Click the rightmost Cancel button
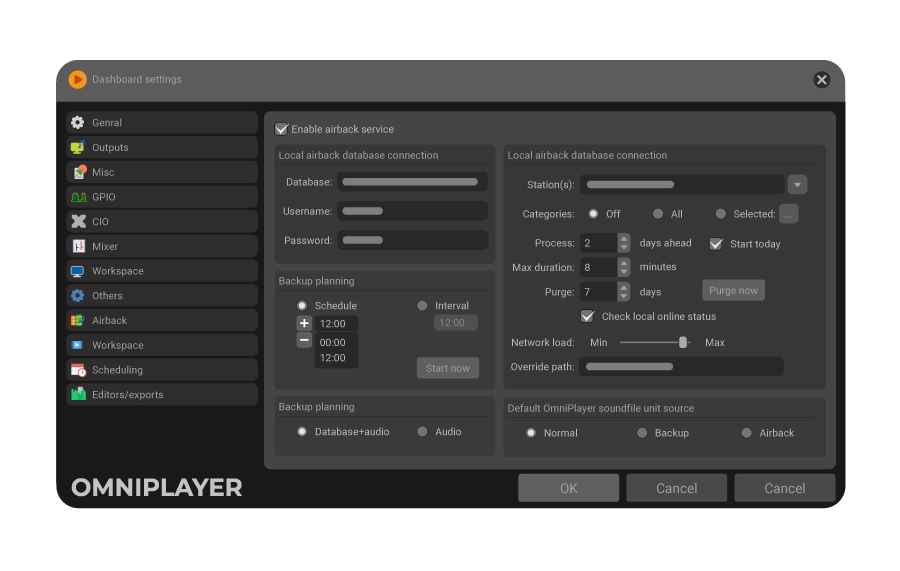Screen dimensions: 900x571 pyautogui.click(x=784, y=488)
